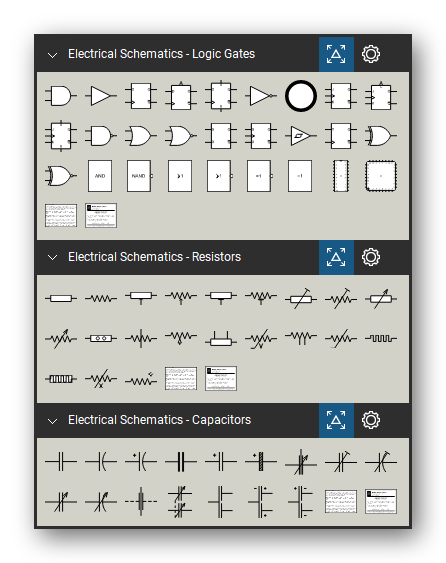Select the rectangular resistor with two upward leads

click(x=221, y=339)
